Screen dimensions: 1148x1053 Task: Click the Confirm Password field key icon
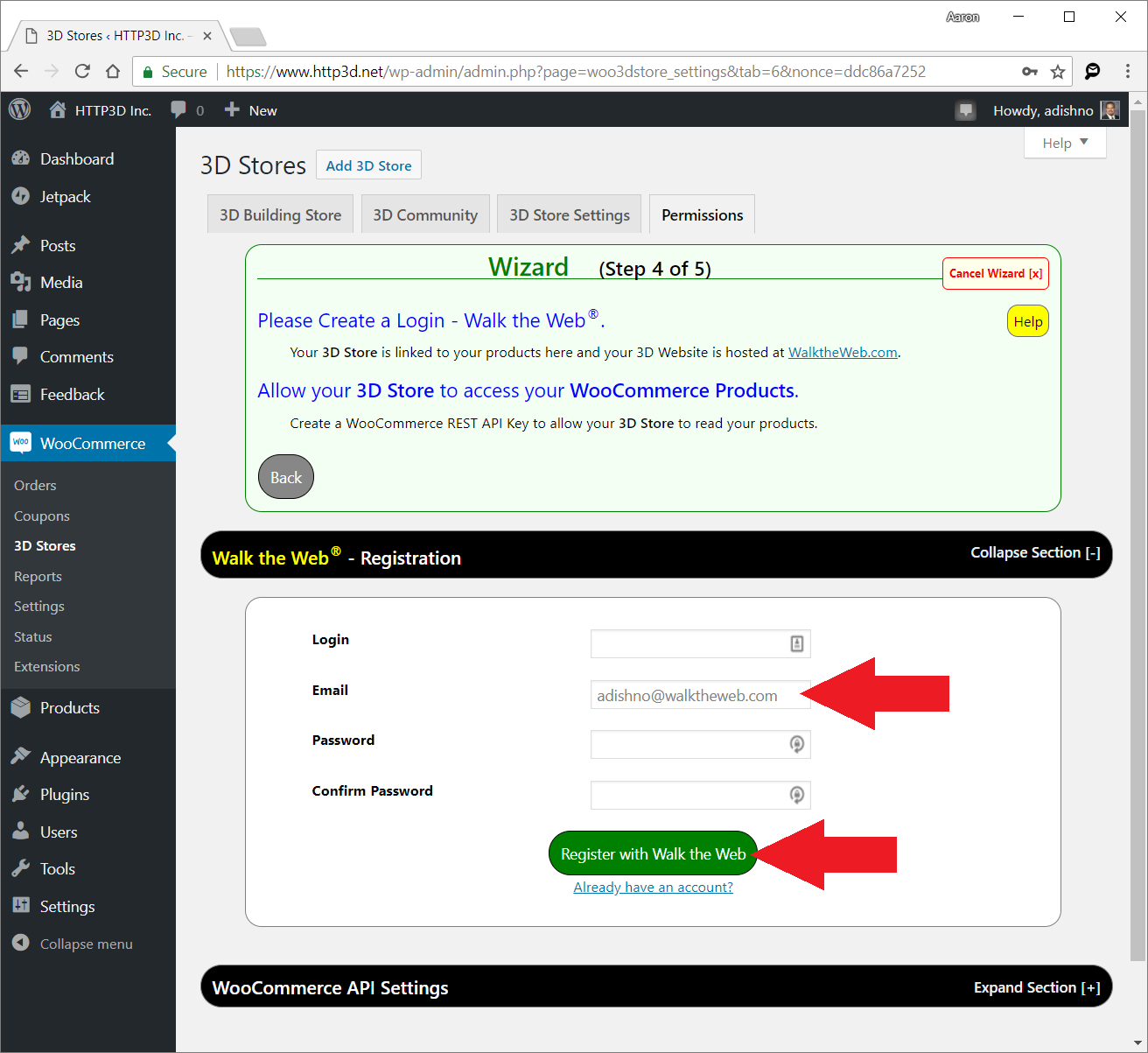pyautogui.click(x=796, y=795)
